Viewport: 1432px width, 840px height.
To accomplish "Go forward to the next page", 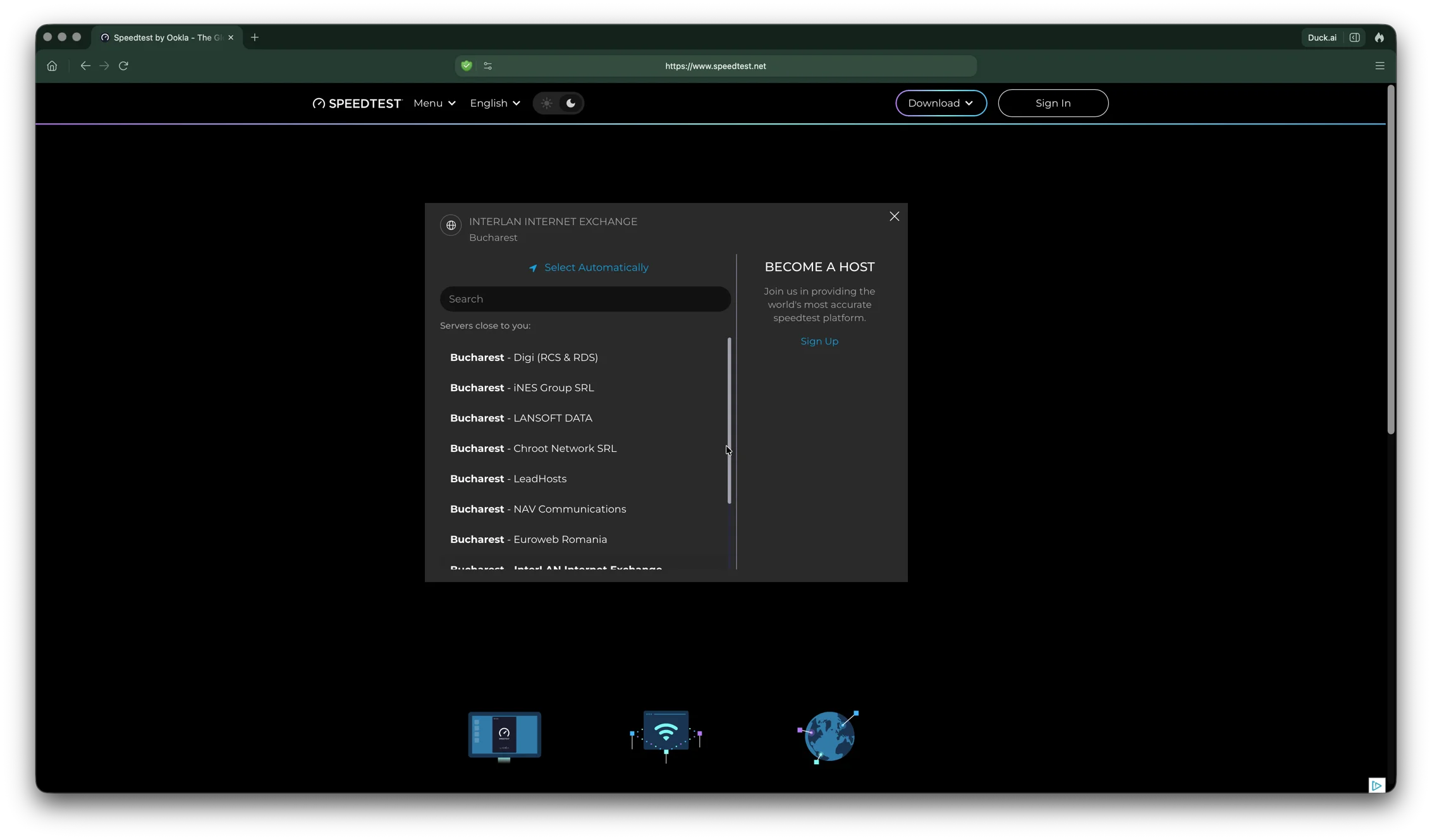I will pyautogui.click(x=104, y=66).
